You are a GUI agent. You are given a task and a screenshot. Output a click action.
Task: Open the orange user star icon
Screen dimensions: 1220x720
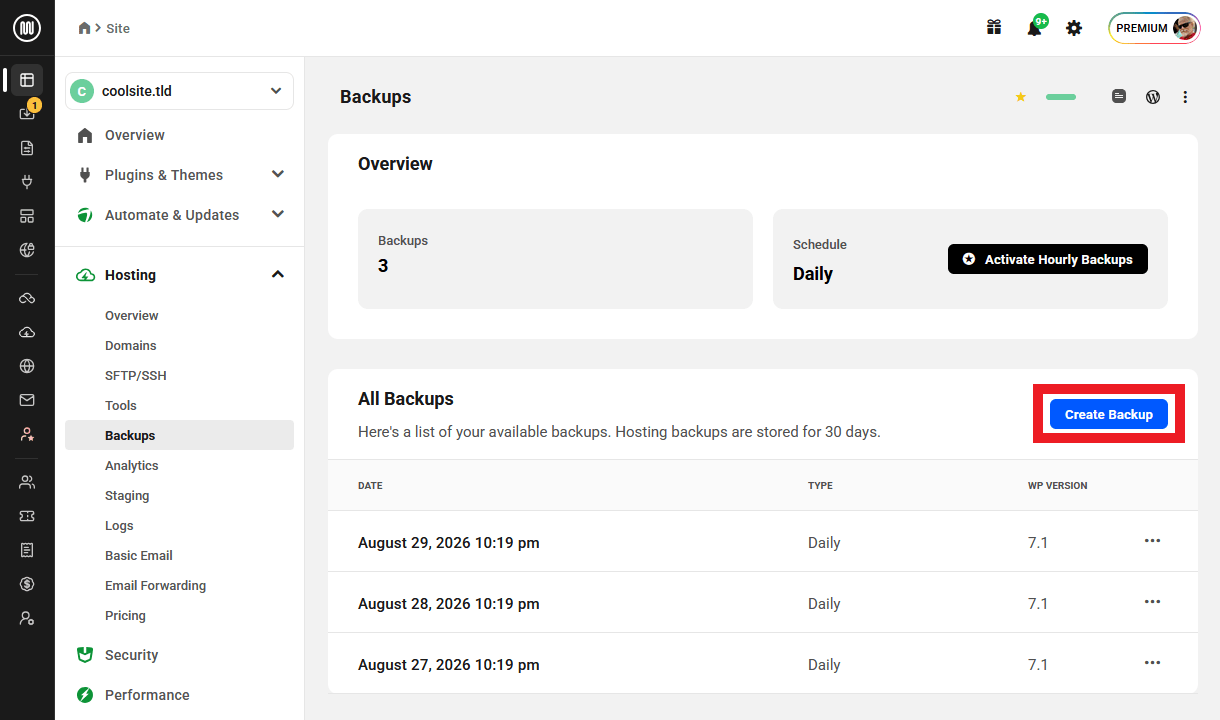click(27, 434)
